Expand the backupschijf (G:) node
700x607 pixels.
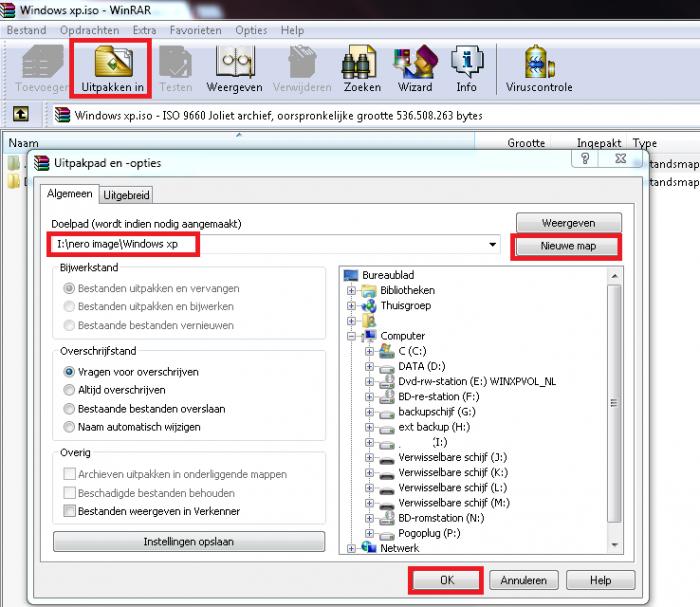point(369,412)
